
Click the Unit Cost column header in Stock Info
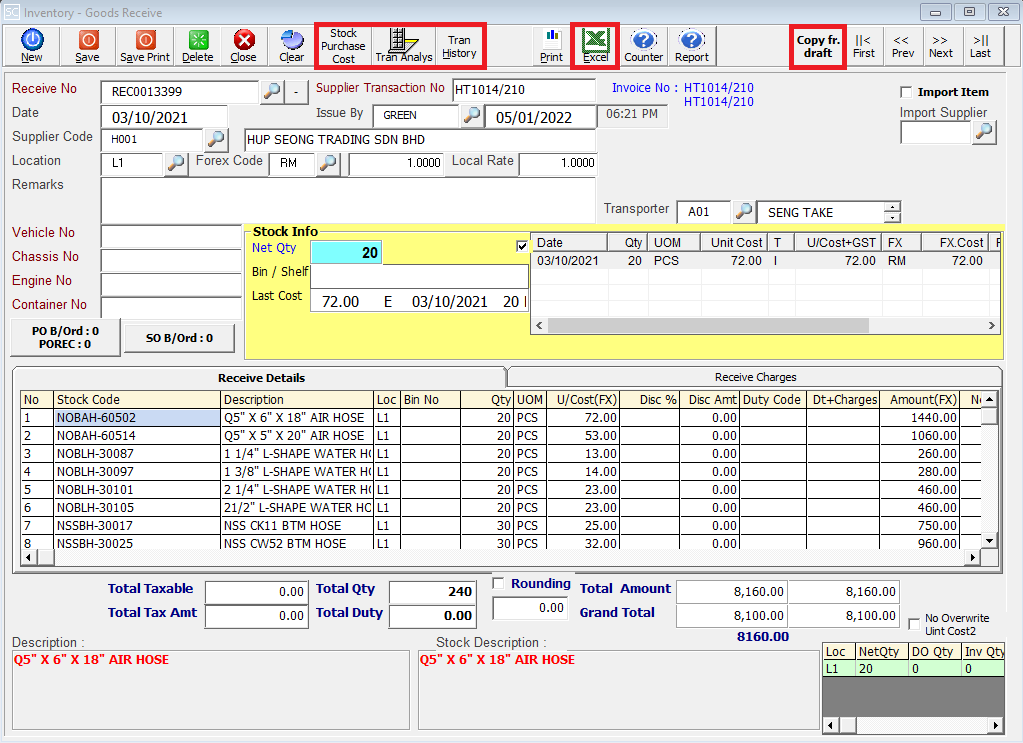(x=734, y=243)
